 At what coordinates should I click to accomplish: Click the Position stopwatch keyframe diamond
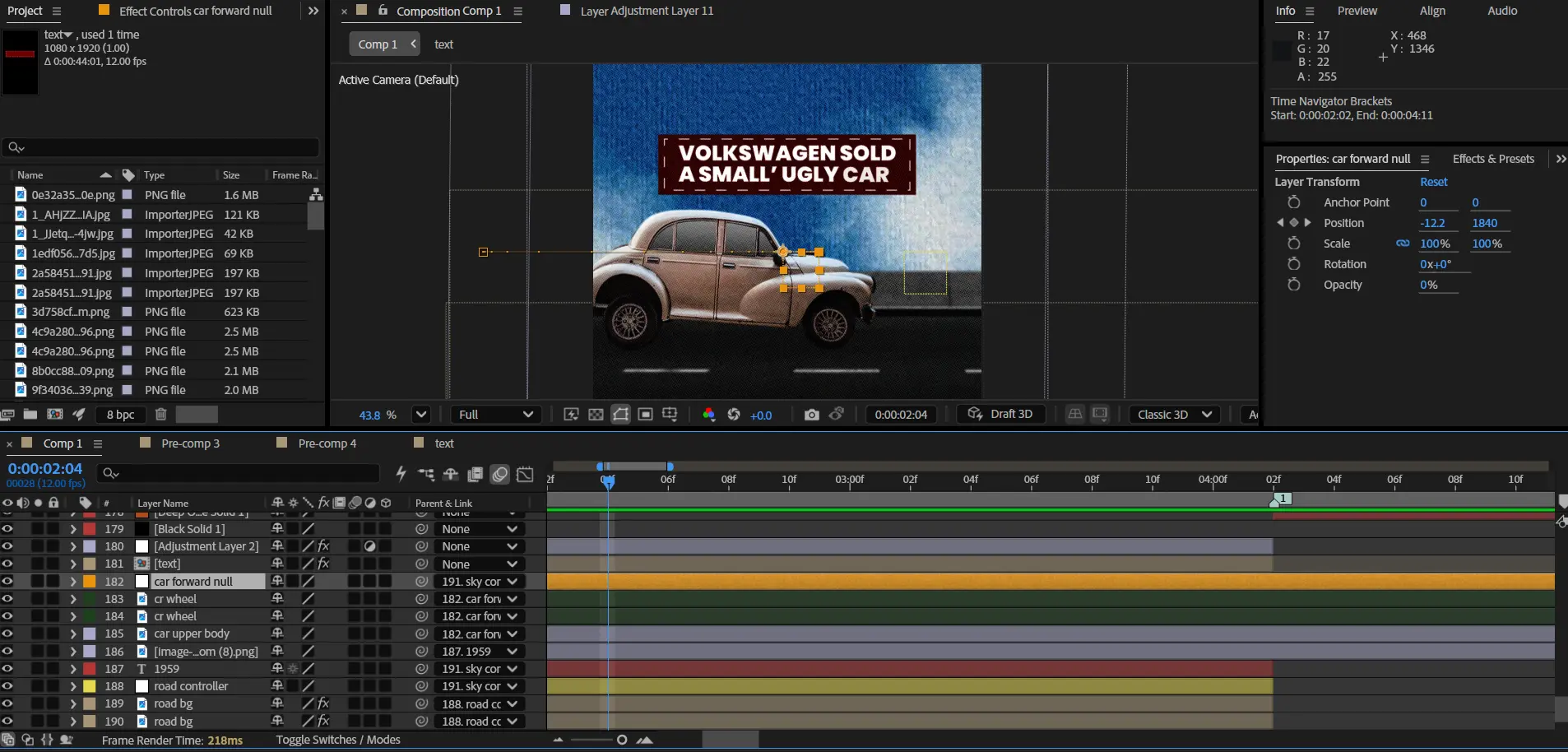coord(1293,223)
